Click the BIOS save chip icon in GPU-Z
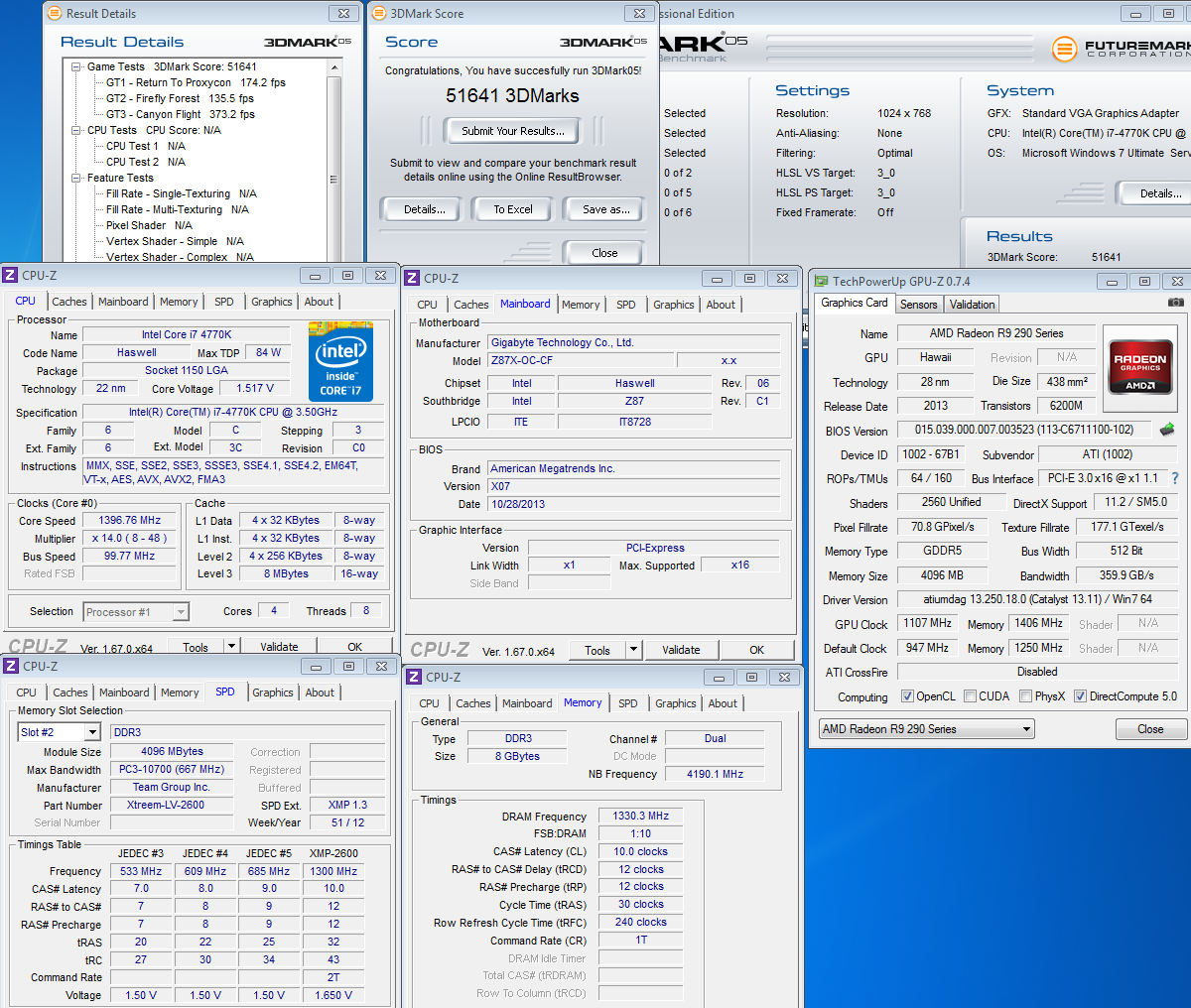Image resolution: width=1191 pixels, height=1008 pixels. click(1167, 430)
